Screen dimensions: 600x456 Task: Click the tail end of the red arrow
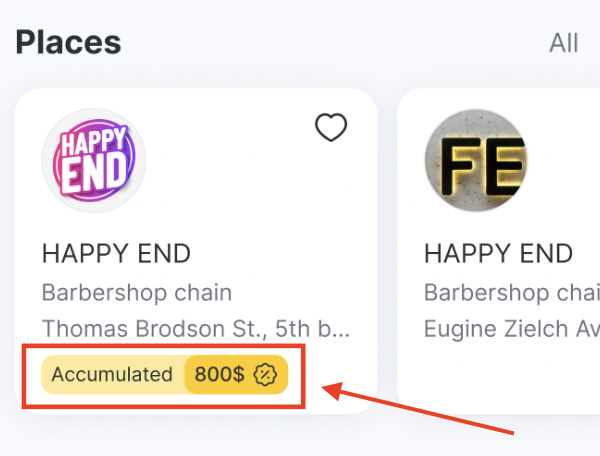tap(513, 431)
